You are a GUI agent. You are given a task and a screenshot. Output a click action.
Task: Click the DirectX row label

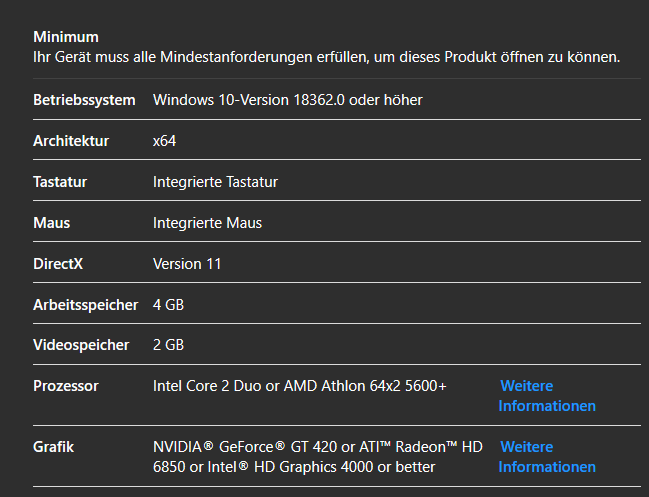pos(58,264)
